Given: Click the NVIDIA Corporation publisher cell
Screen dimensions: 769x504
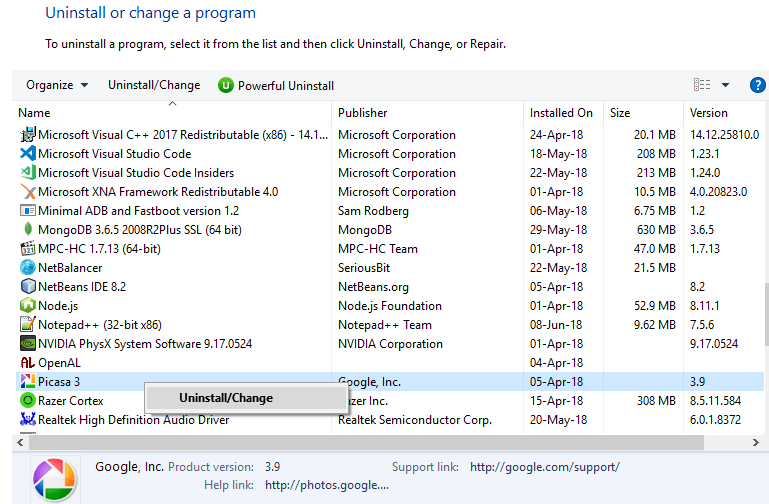Looking at the screenshot, I should [x=390, y=344].
